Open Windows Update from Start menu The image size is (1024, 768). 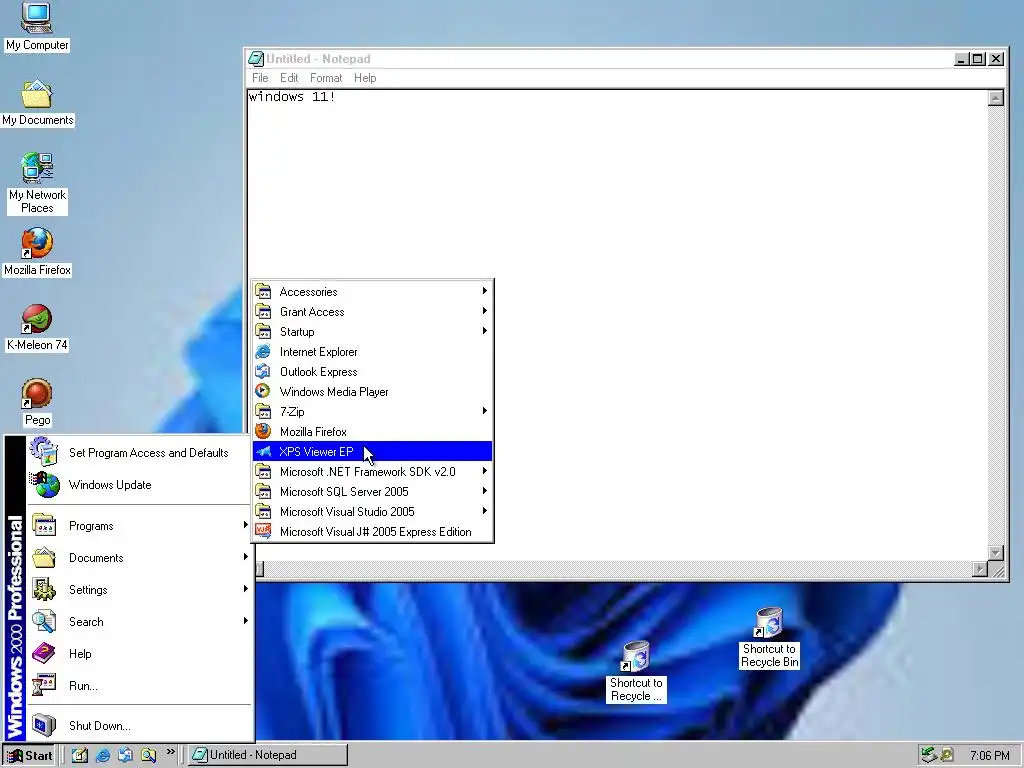[138, 485]
